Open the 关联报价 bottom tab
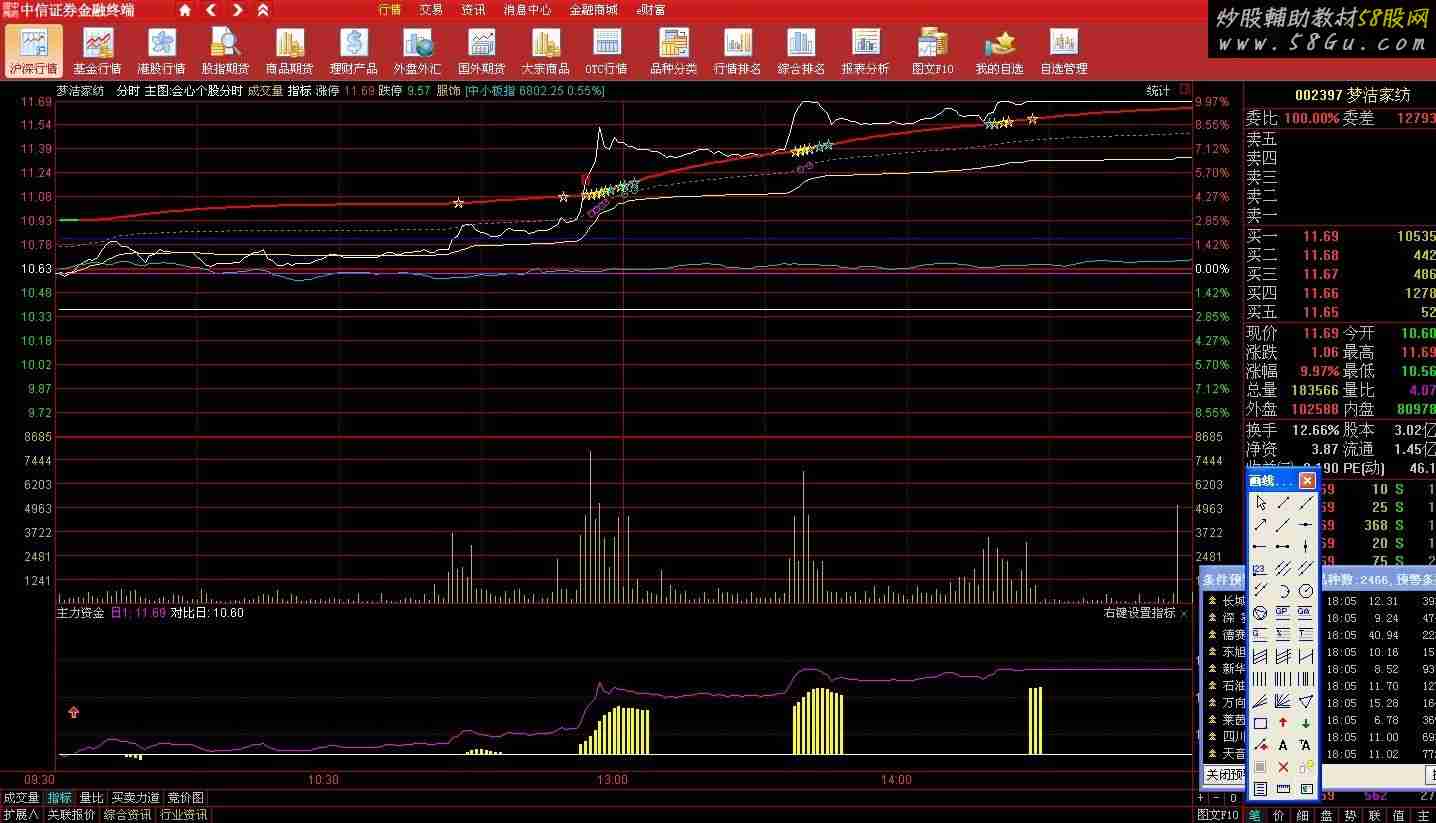Image resolution: width=1436 pixels, height=823 pixels. click(x=71, y=815)
